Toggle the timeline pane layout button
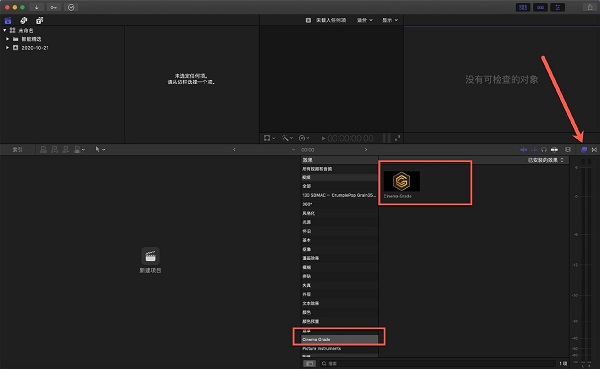Image resolution: width=600 pixels, height=369 pixels. click(x=540, y=7)
